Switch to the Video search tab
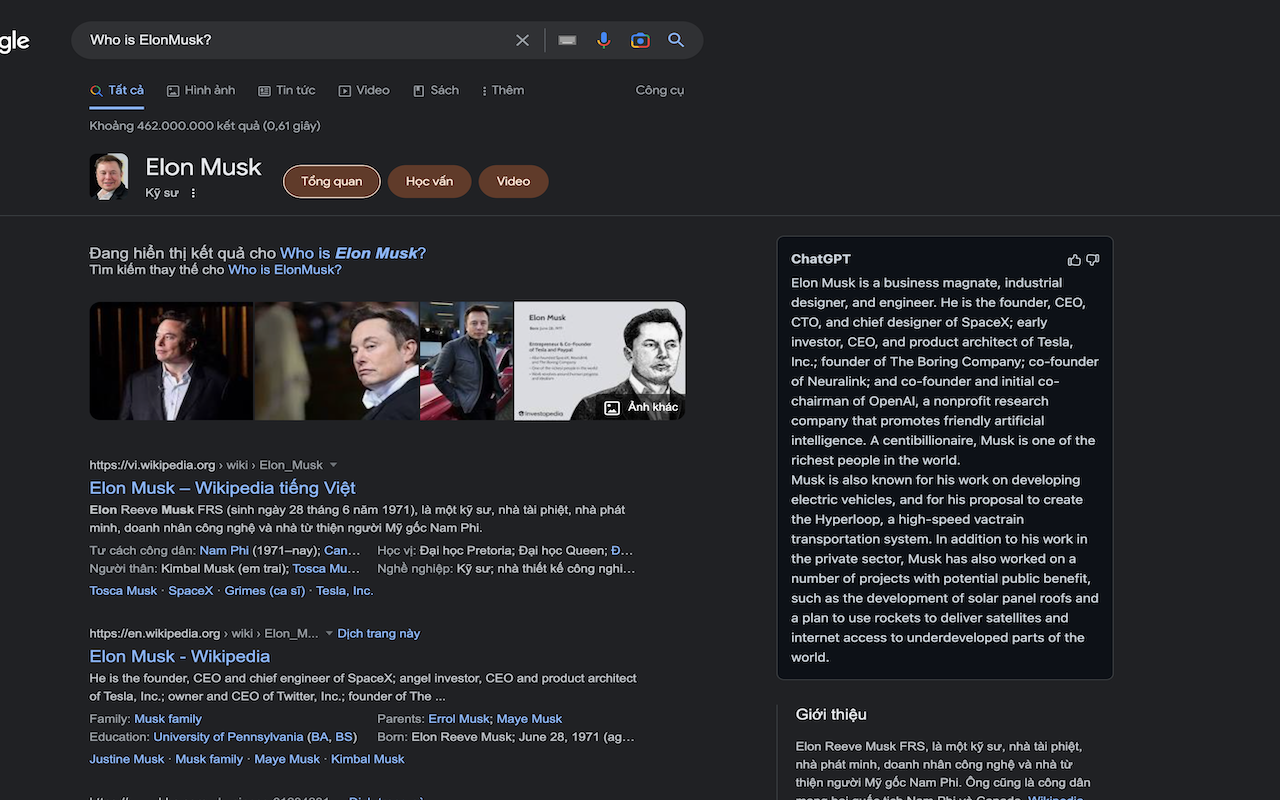Screen dimensions: 1280x800 tap(364, 91)
